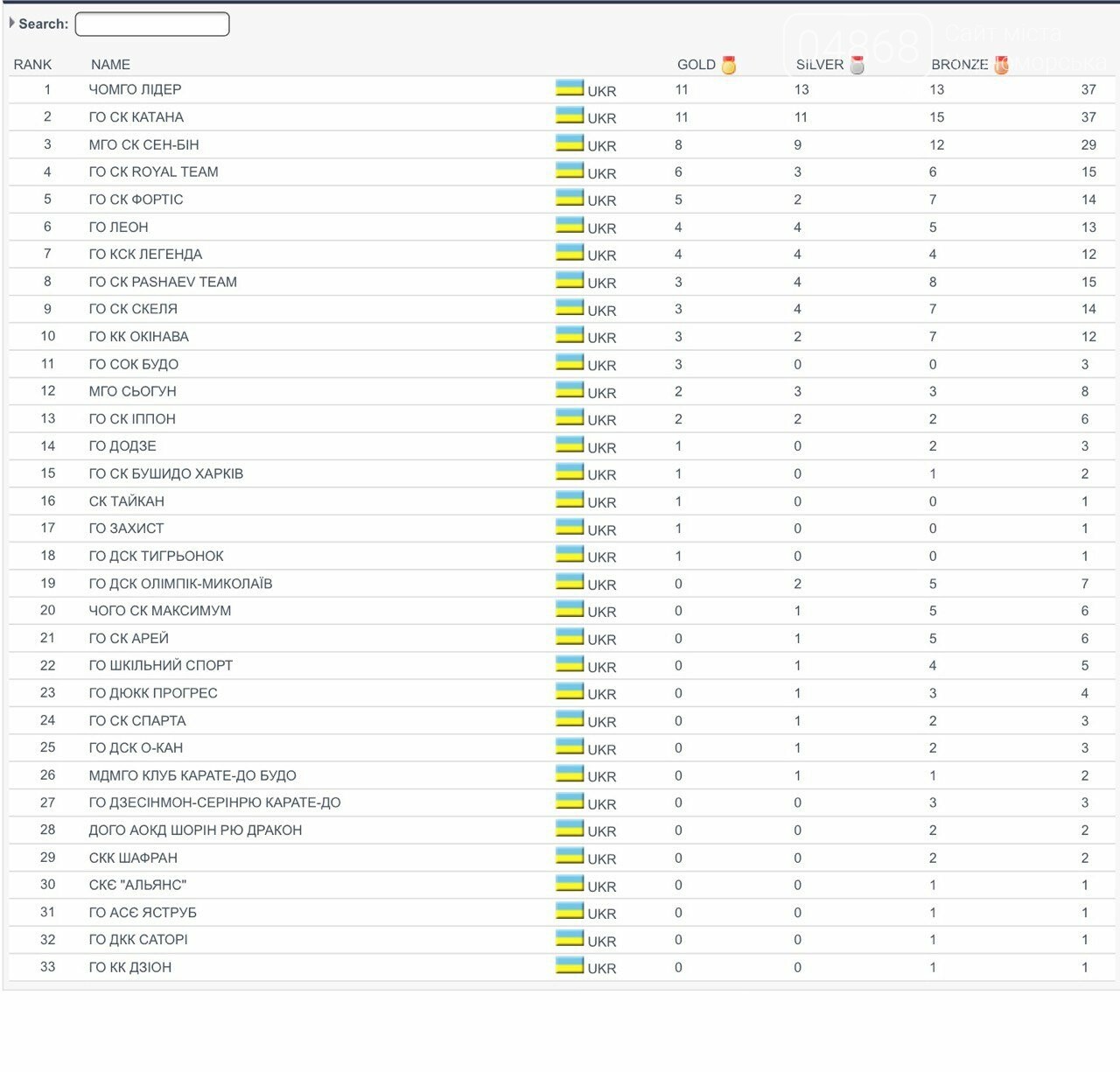1120x1072 pixels.
Task: Click the Ukraine flag for ГО ЛЕОН
Action: point(570,225)
